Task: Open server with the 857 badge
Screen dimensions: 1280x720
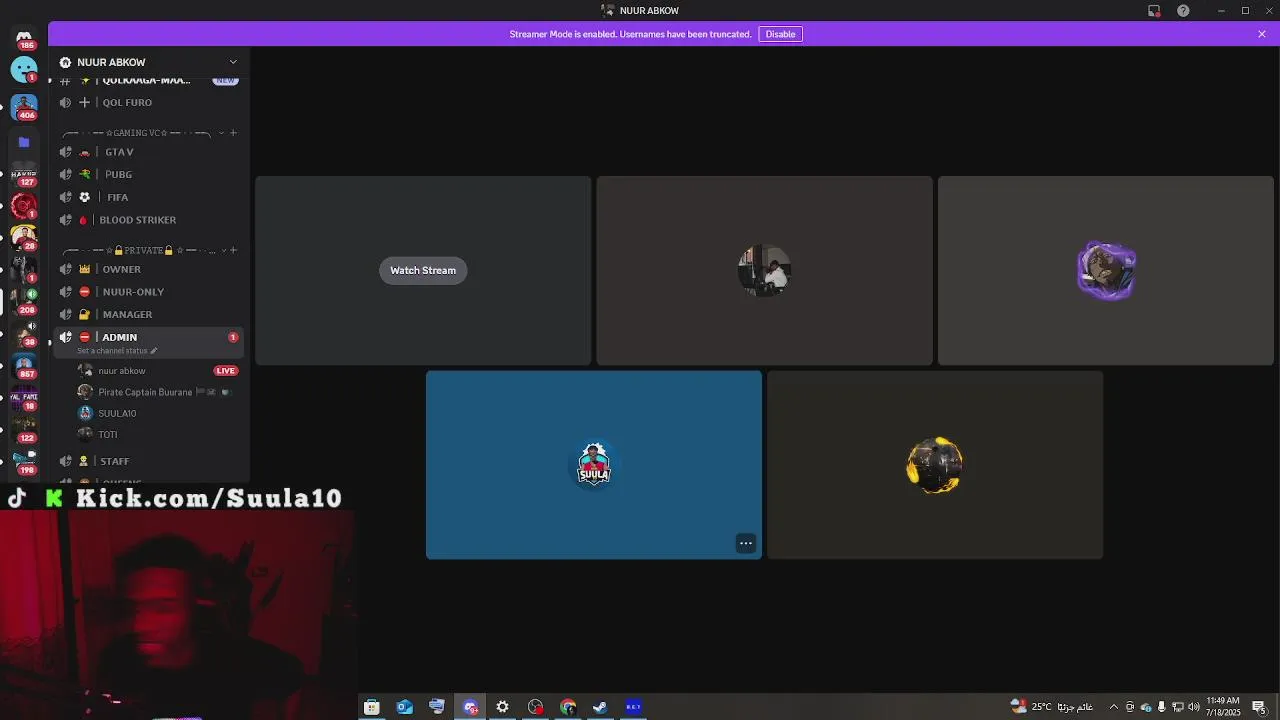Action: click(x=24, y=366)
